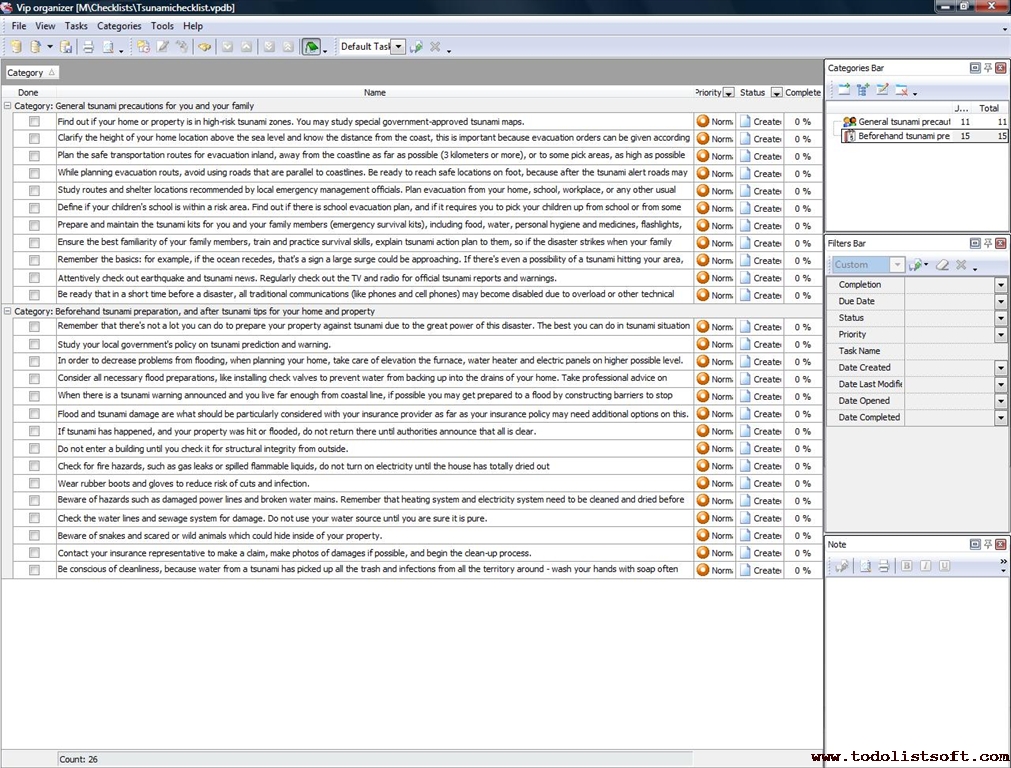Viewport: 1011px width, 768px height.
Task: Click the Category grouping header button
Action: coord(32,73)
